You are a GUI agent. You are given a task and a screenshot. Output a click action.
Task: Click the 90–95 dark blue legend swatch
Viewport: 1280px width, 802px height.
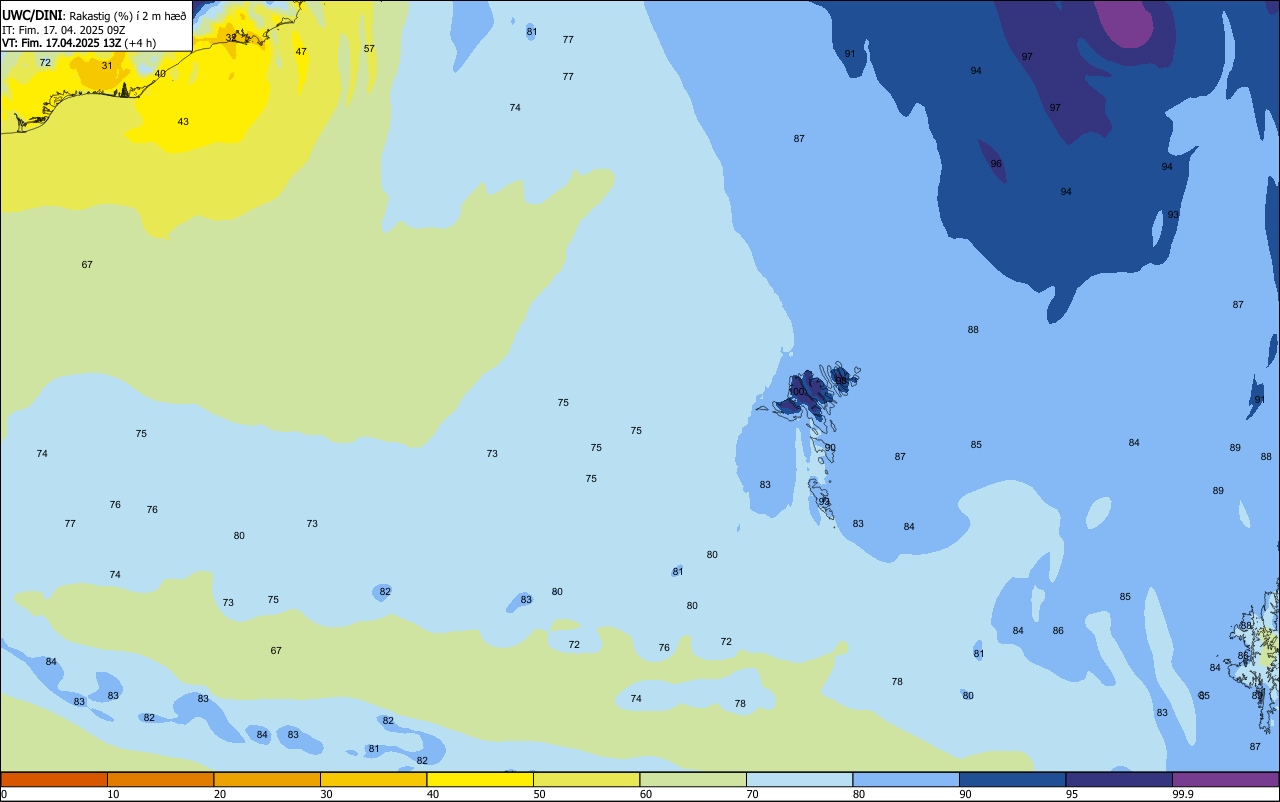[1012, 779]
